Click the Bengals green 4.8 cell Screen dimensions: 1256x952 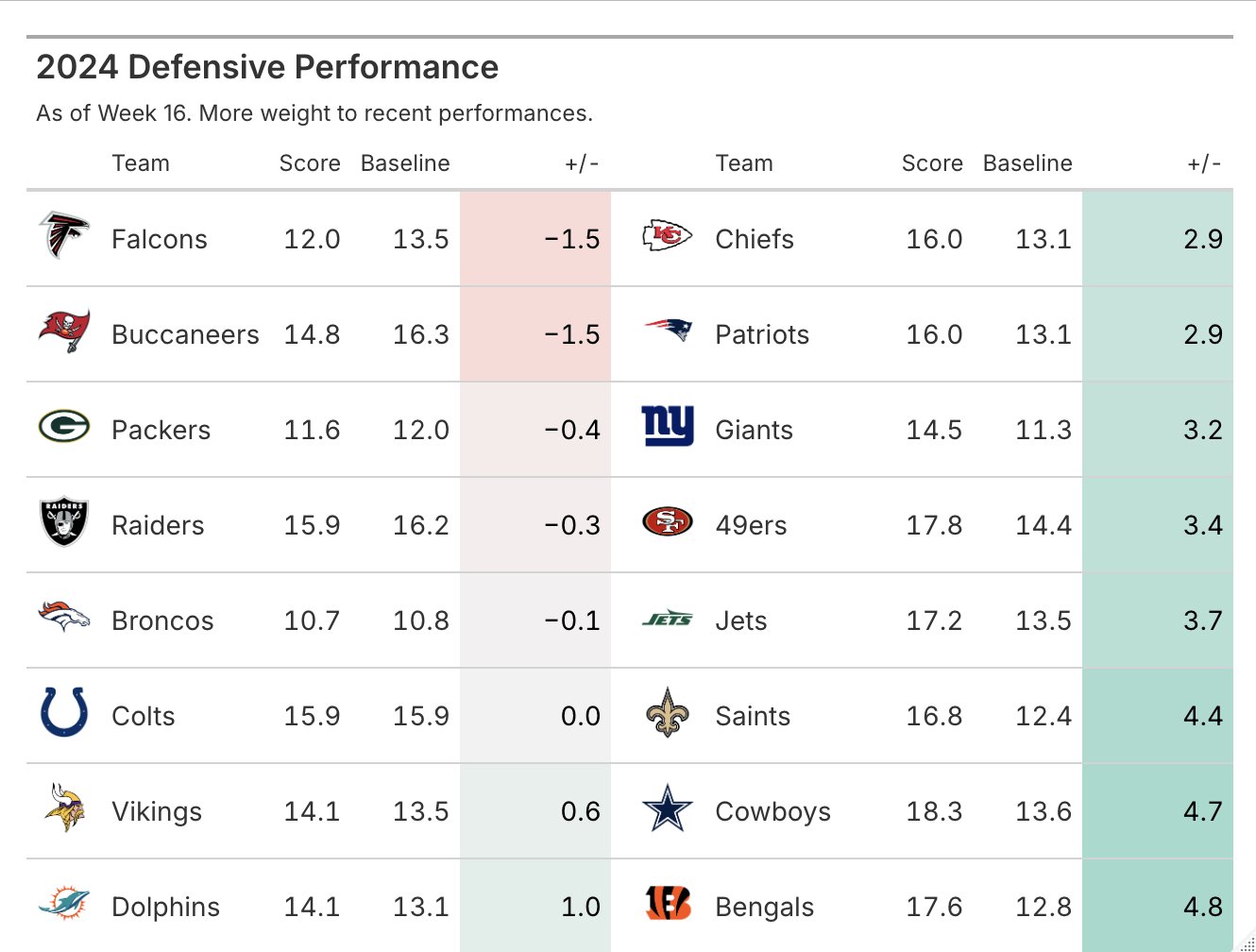tap(1158, 906)
